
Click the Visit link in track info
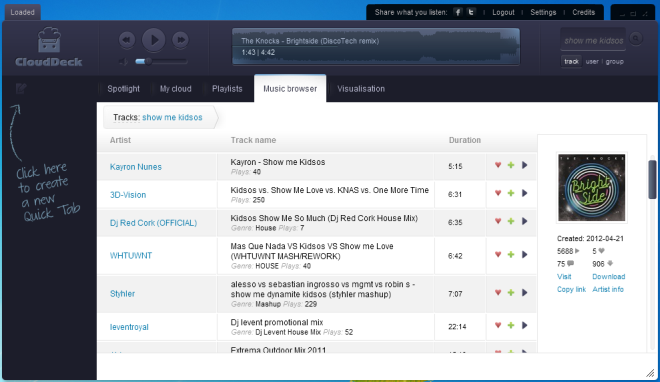coord(564,276)
